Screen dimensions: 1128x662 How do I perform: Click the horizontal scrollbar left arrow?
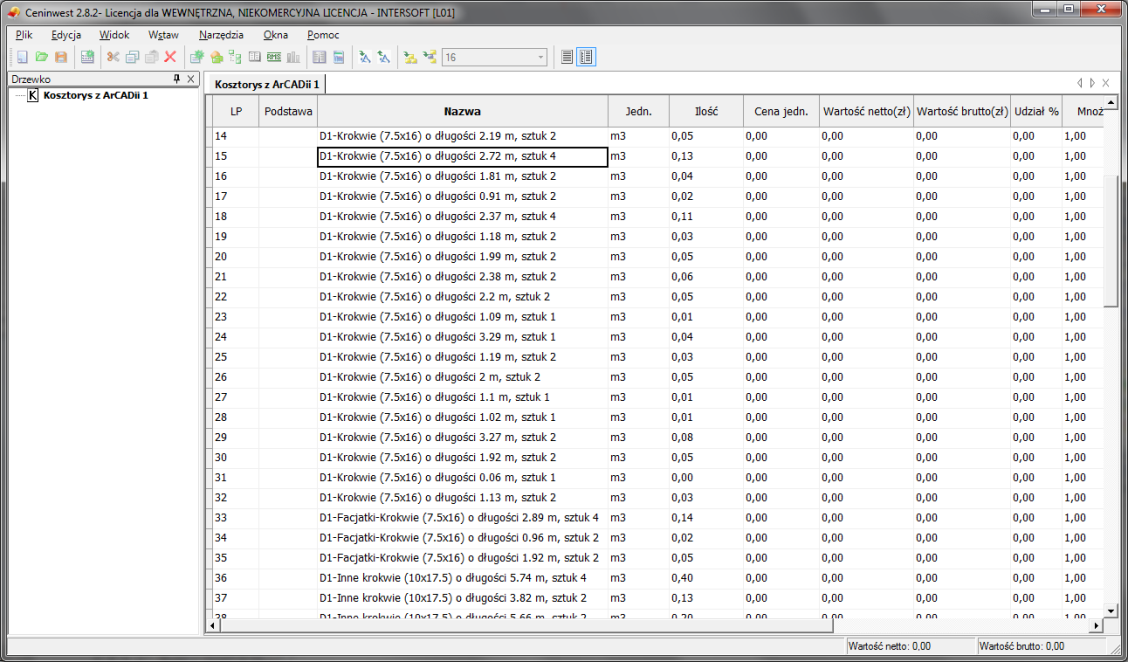tap(212, 626)
